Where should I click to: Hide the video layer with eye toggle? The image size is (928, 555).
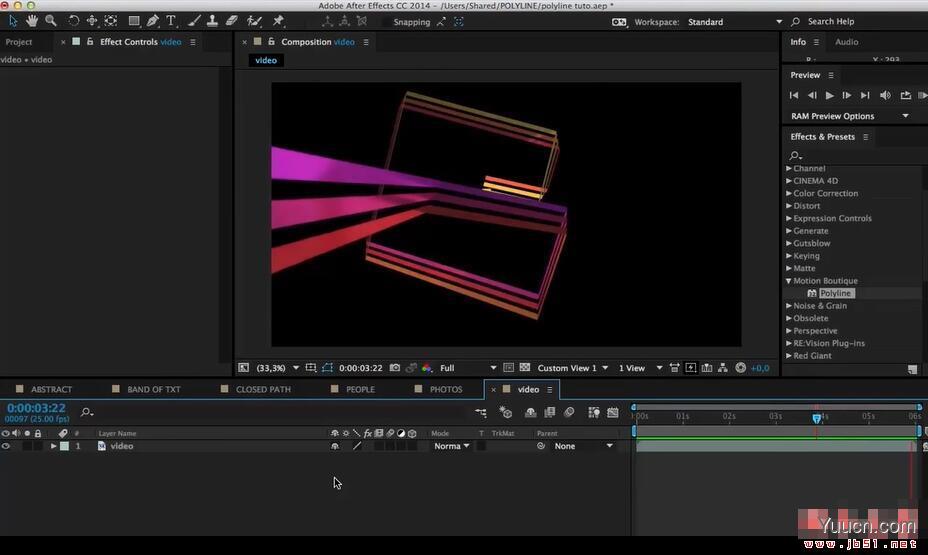[x=6, y=446]
